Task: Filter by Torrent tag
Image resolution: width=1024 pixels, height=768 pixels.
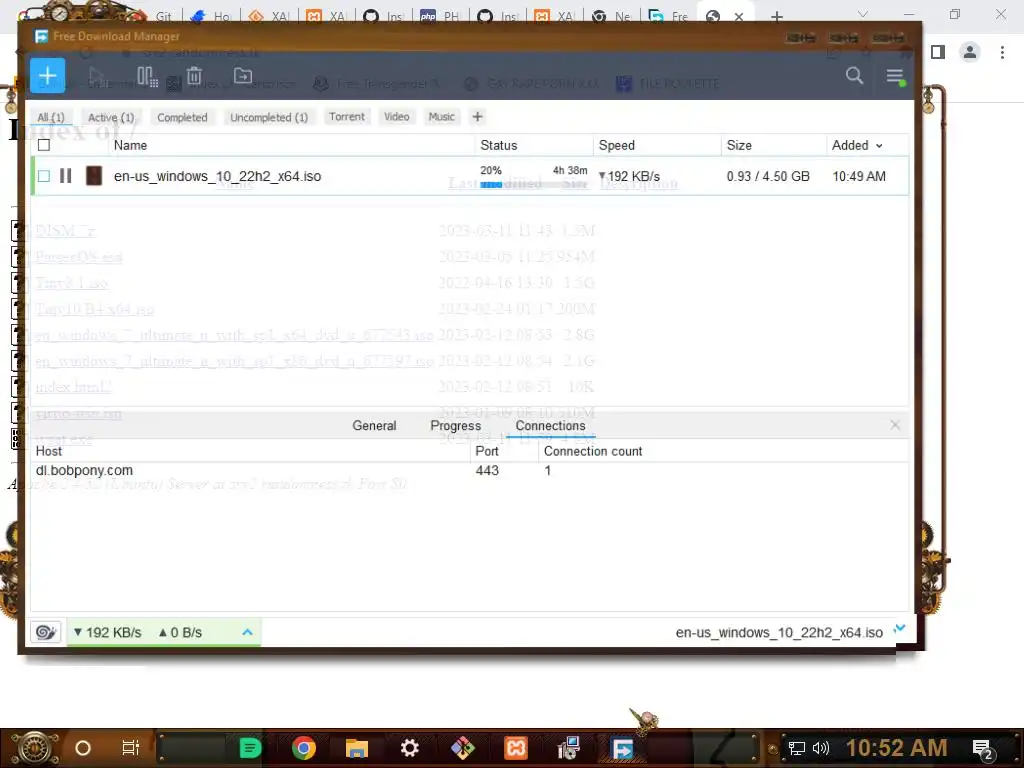Action: coord(347,116)
